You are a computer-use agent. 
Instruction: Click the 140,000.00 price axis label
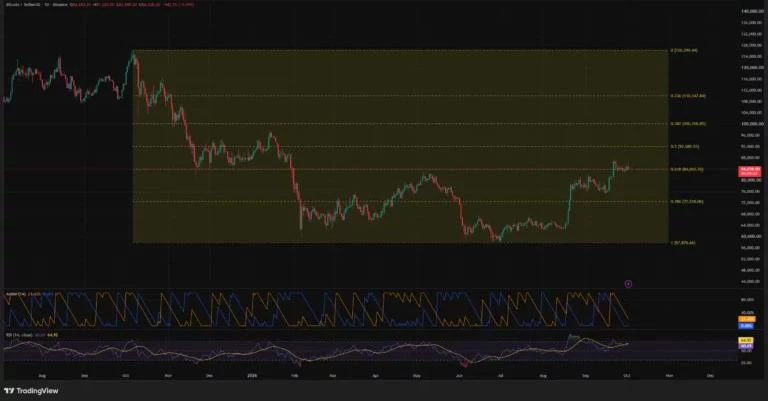point(752,11)
